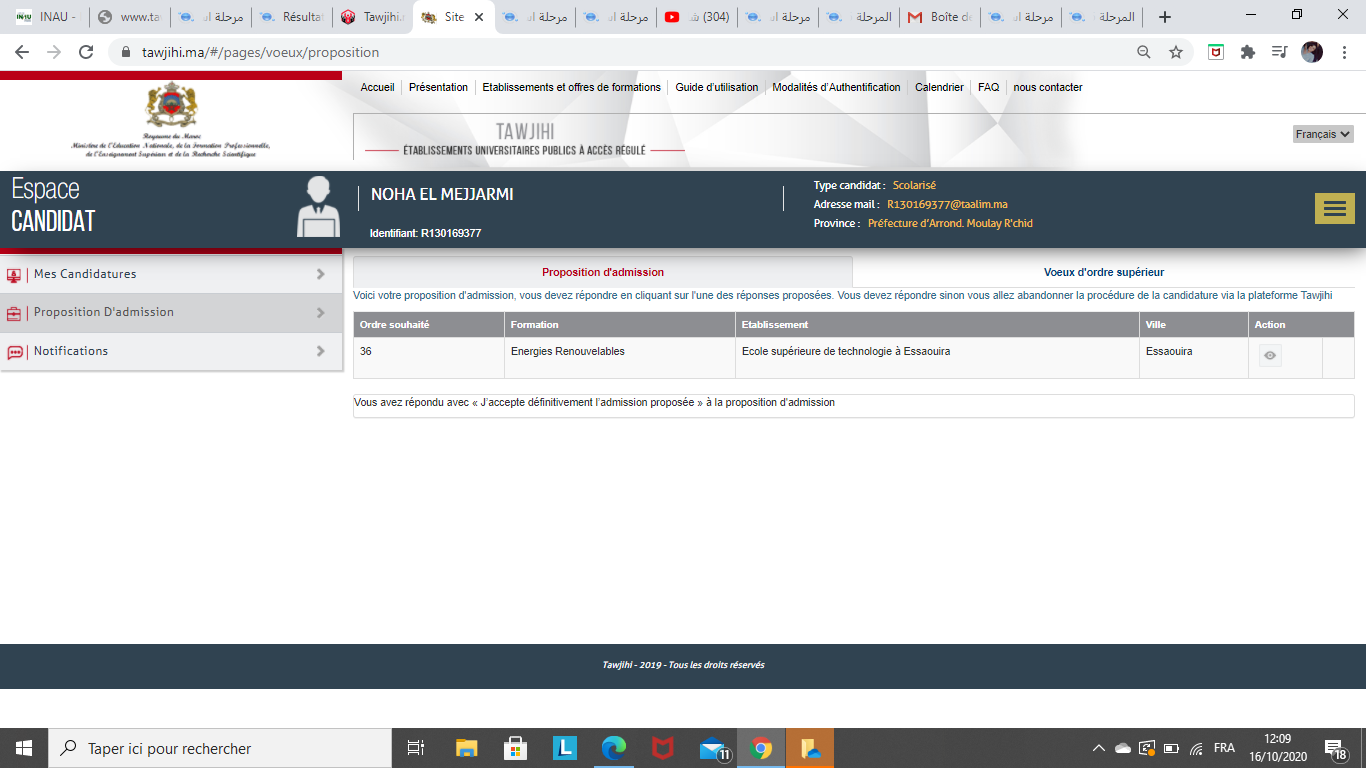Click the Windows taskbar search box

pyautogui.click(x=220, y=748)
